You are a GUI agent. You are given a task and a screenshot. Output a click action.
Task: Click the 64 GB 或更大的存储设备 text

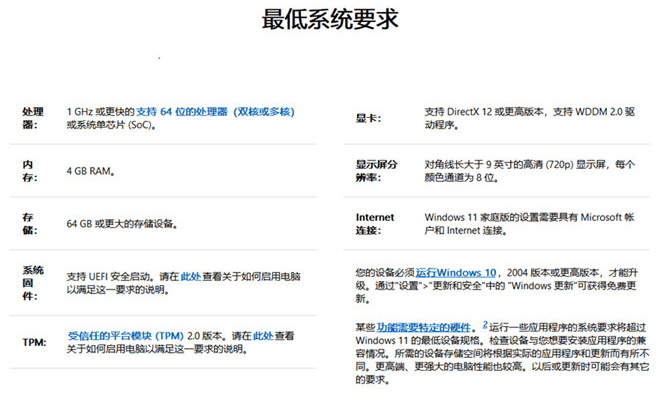pyautogui.click(x=122, y=224)
